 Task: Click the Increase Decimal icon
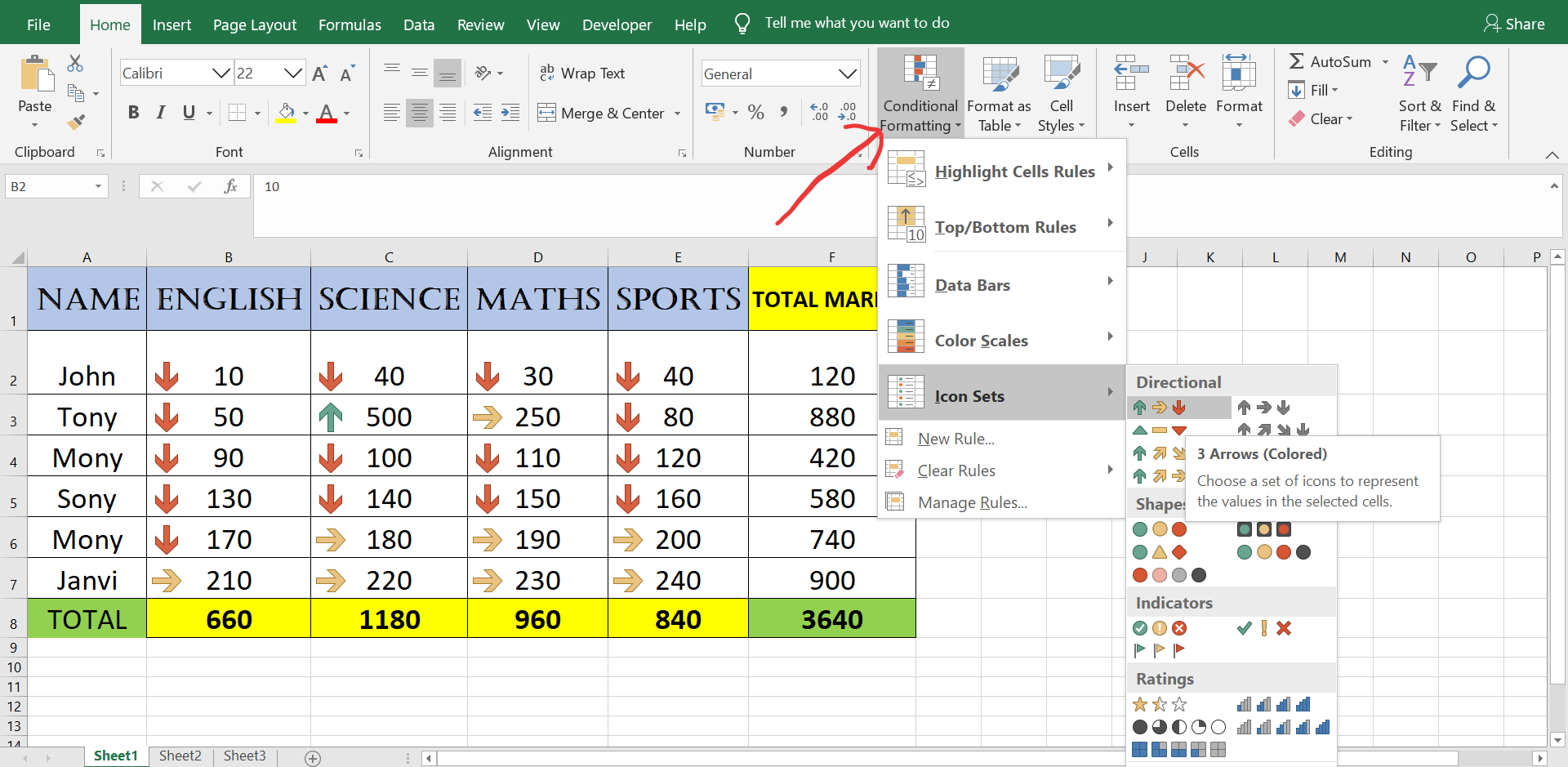[820, 113]
